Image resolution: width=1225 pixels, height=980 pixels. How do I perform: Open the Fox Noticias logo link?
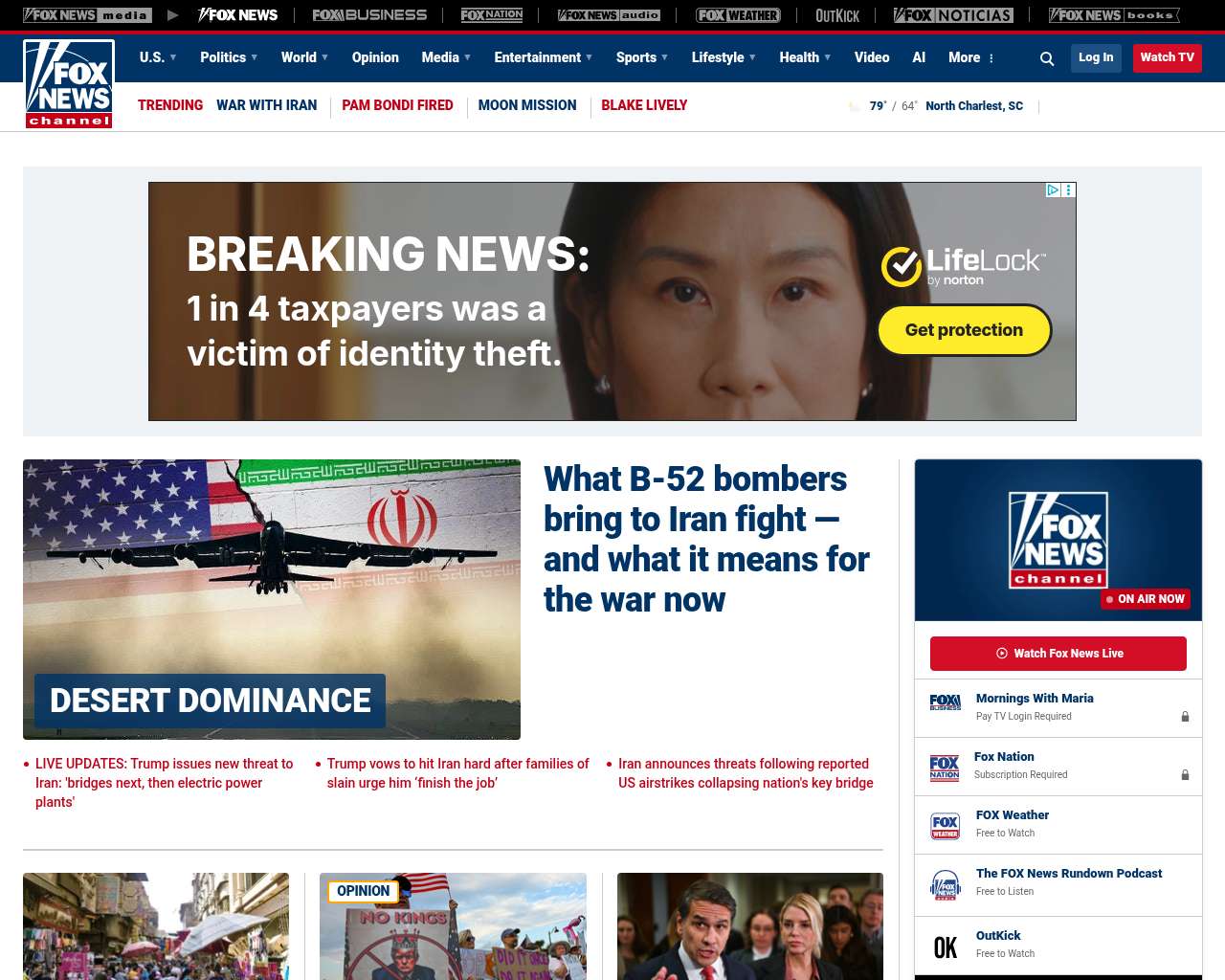952,15
